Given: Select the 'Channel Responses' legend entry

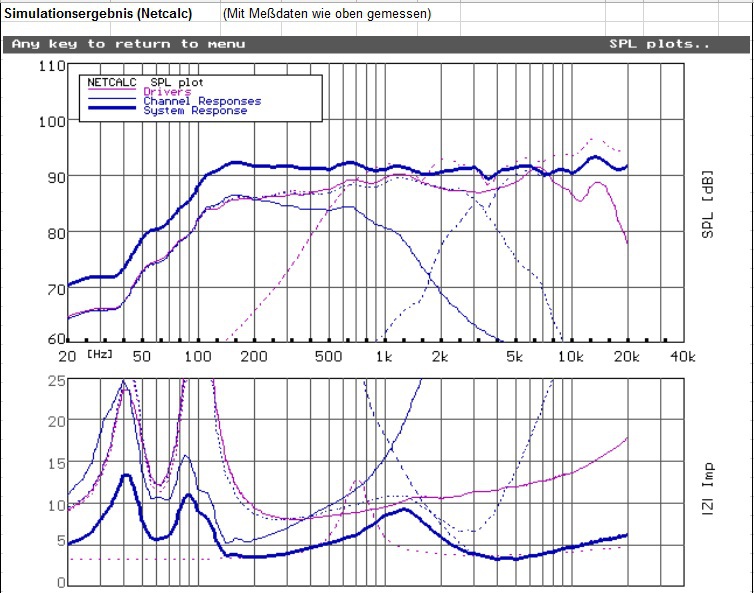Looking at the screenshot, I should [202, 101].
